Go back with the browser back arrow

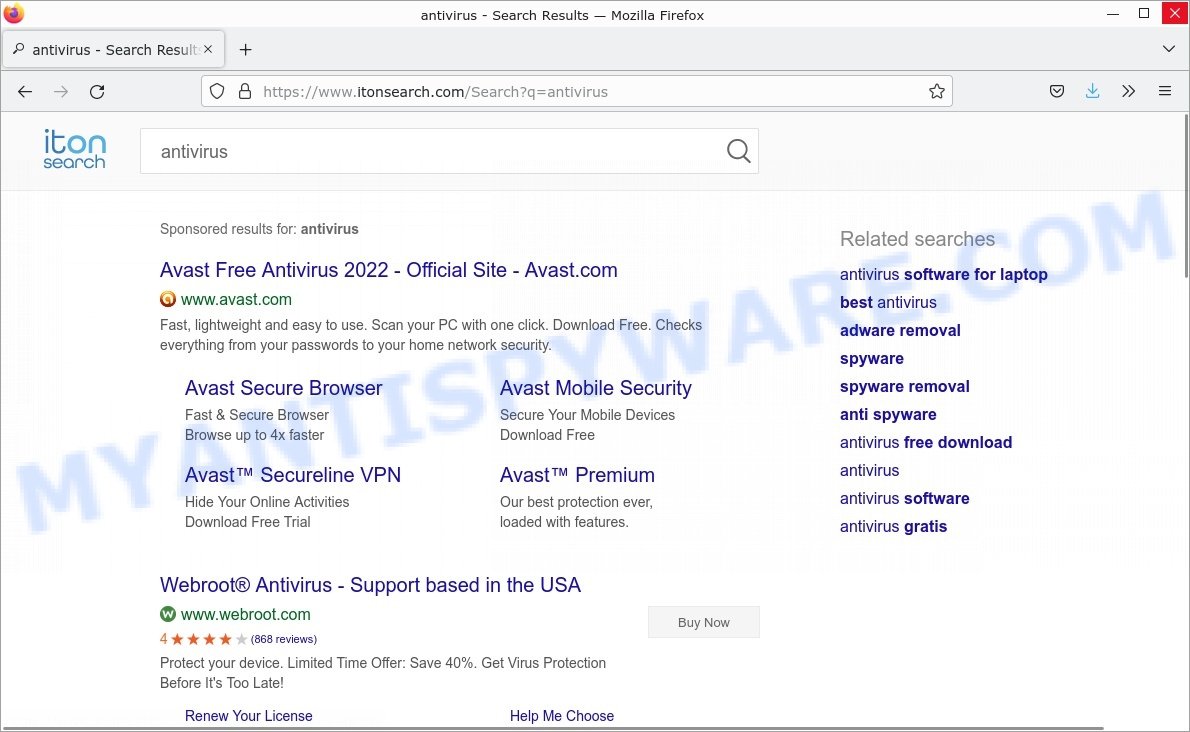click(25, 92)
